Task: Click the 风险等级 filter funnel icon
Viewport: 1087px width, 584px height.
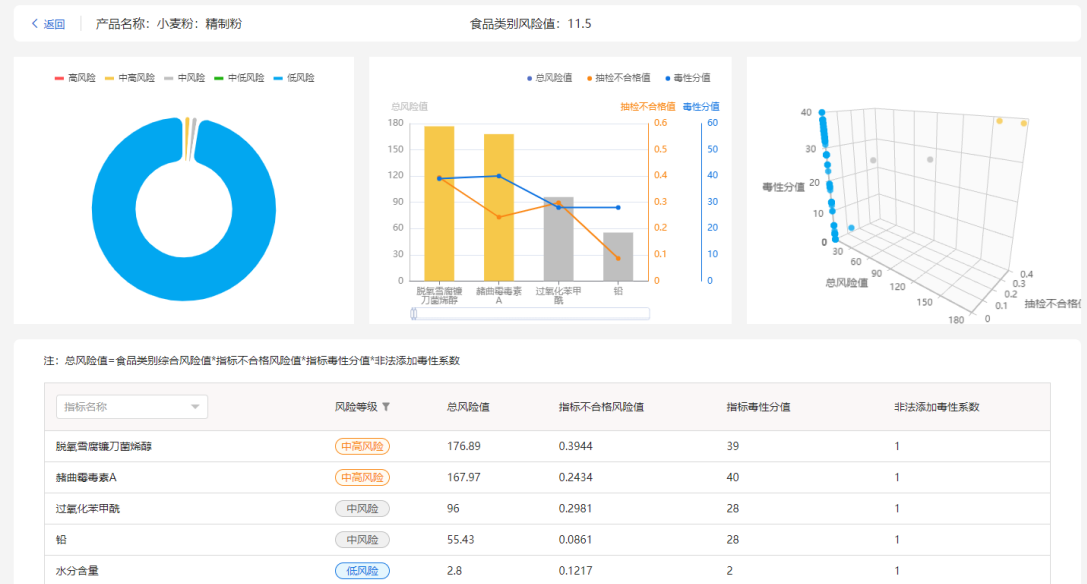Action: (386, 407)
